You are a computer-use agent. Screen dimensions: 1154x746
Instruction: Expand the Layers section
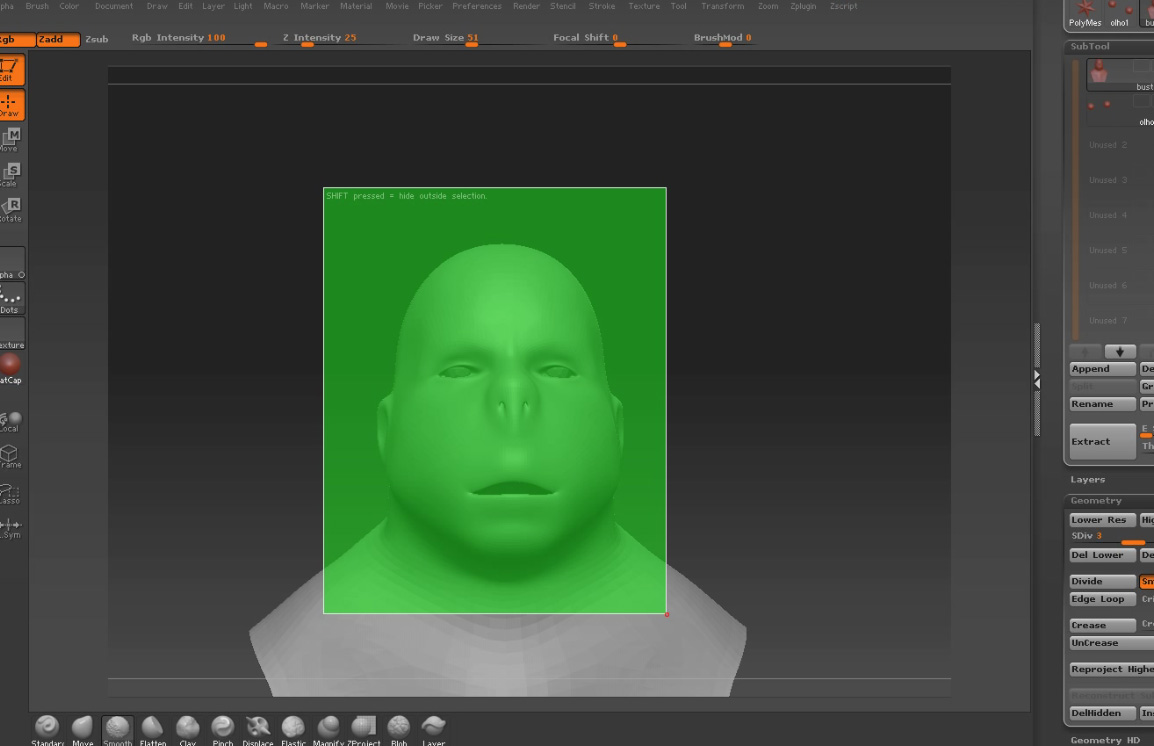coord(1088,480)
